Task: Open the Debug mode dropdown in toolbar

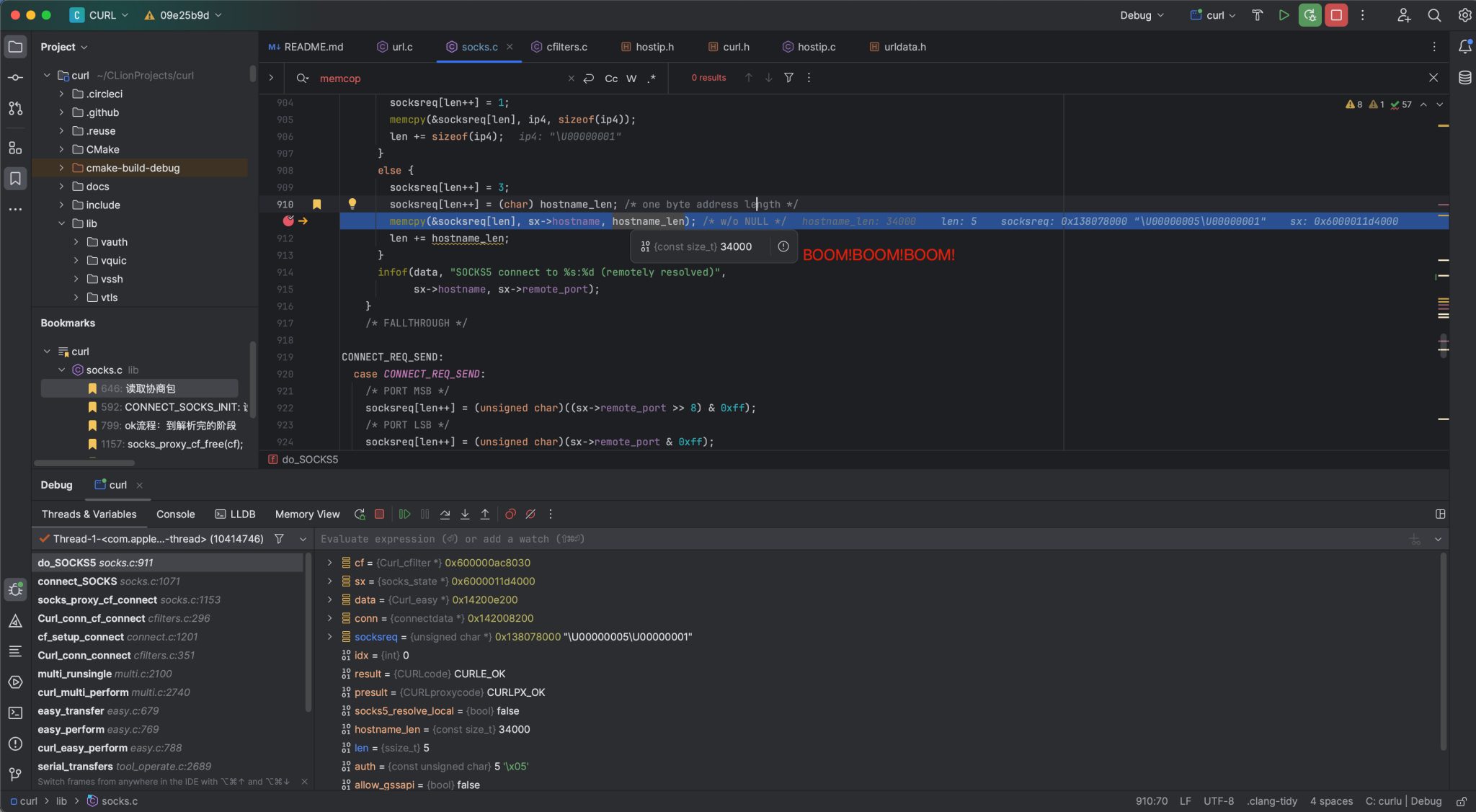Action: pyautogui.click(x=1141, y=14)
